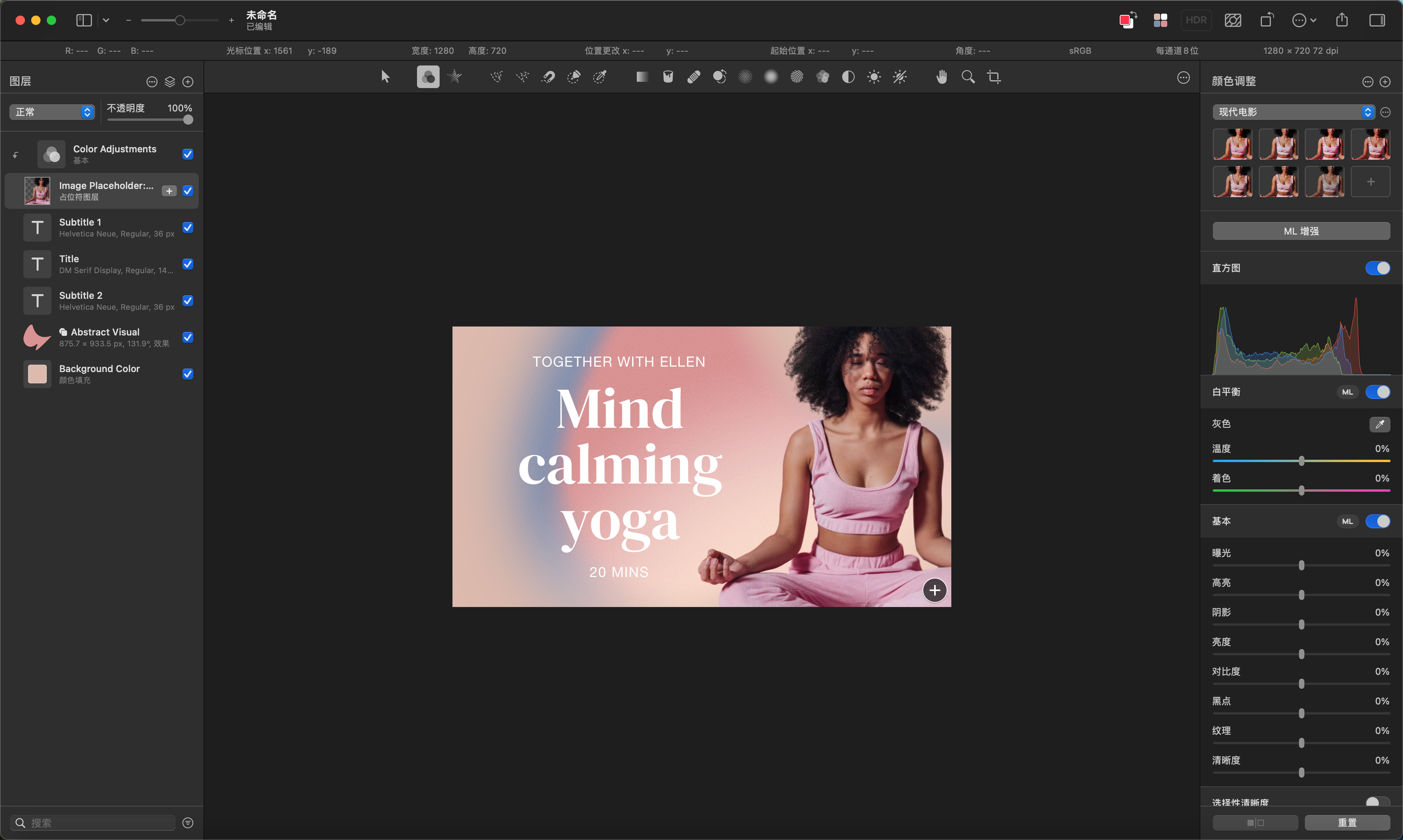Click the gray eyedropper next to 灰色
The height and width of the screenshot is (840, 1403).
[1379, 424]
